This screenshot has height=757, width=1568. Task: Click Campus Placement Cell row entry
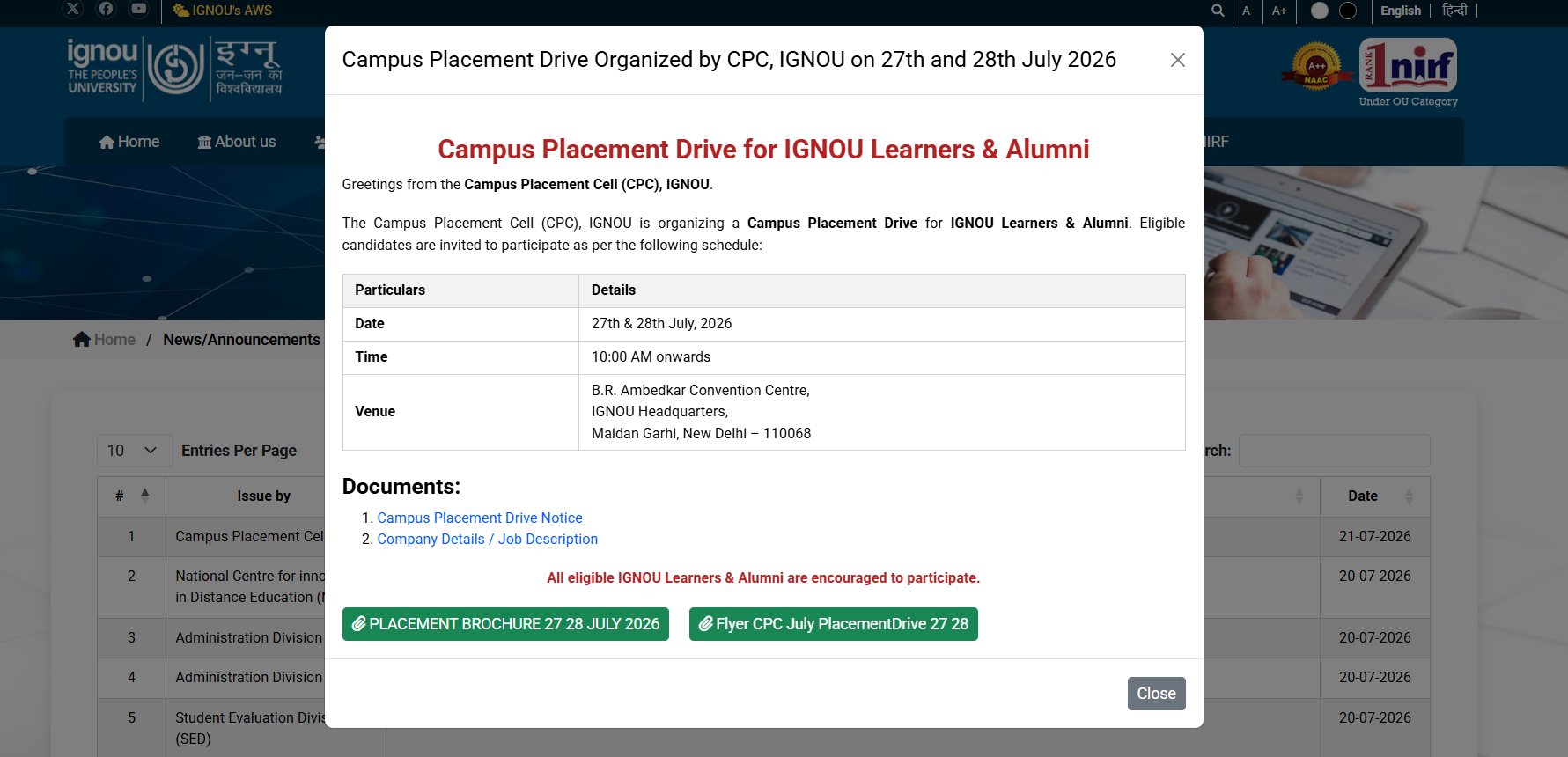[x=250, y=537]
